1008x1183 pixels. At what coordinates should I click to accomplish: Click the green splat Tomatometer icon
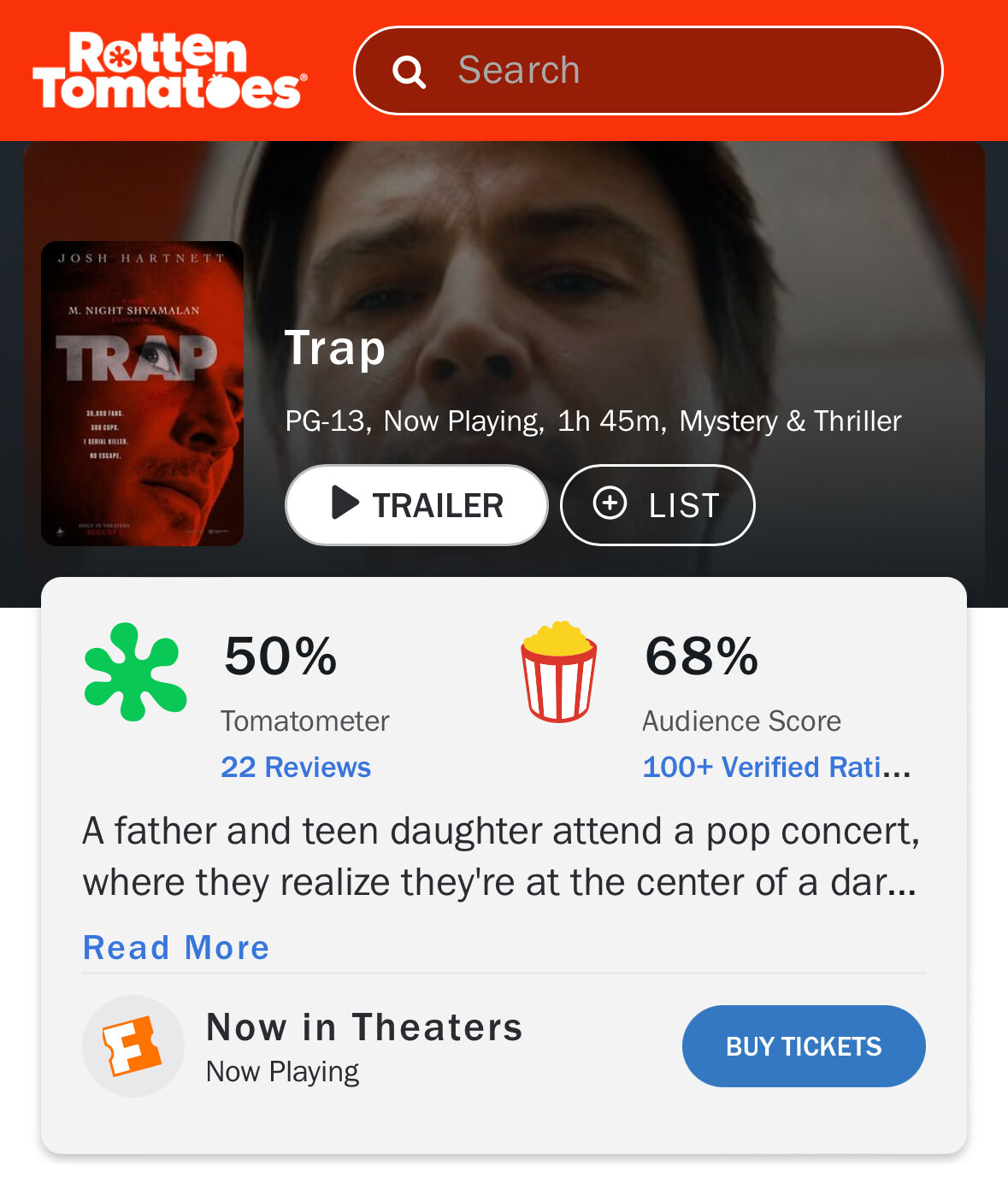pyautogui.click(x=135, y=672)
